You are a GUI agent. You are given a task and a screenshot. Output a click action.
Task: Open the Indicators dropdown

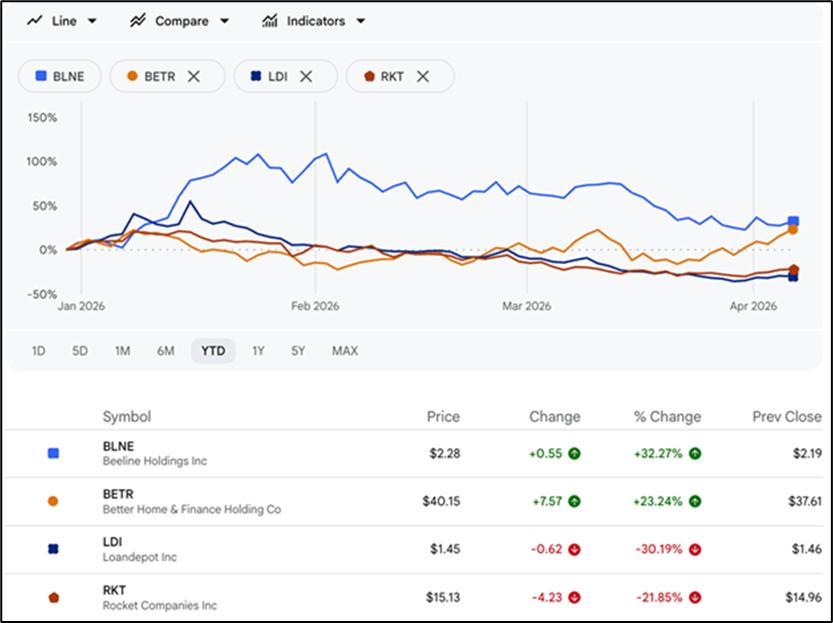pos(313,21)
